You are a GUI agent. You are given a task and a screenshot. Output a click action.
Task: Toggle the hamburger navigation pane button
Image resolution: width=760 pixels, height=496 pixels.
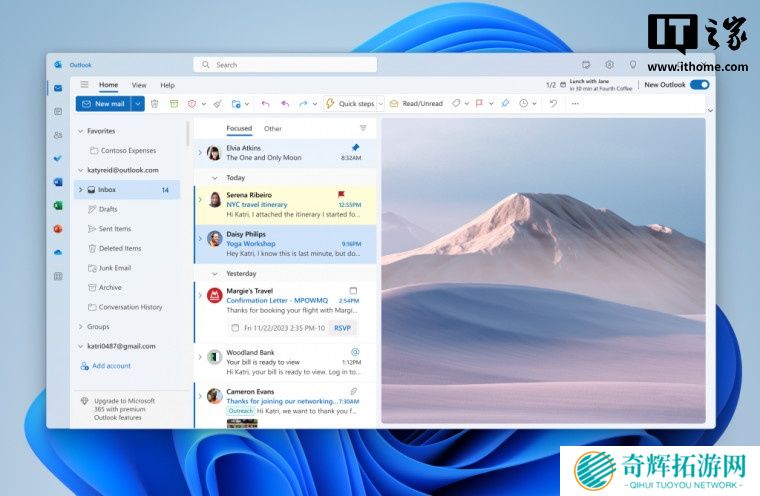[84, 85]
